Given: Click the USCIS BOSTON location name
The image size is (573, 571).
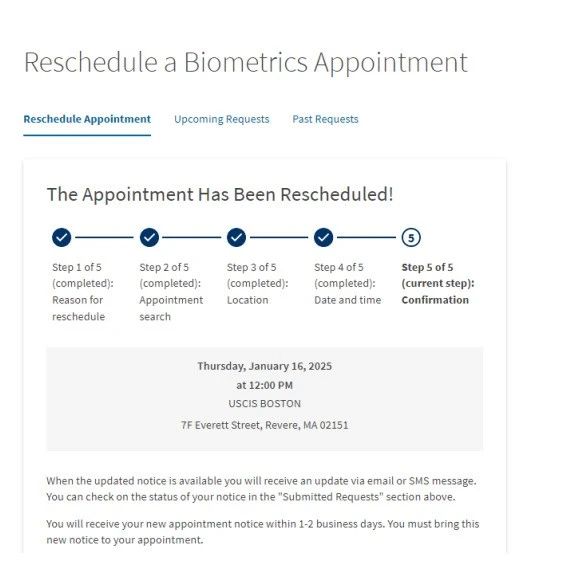Looking at the screenshot, I should [x=265, y=404].
